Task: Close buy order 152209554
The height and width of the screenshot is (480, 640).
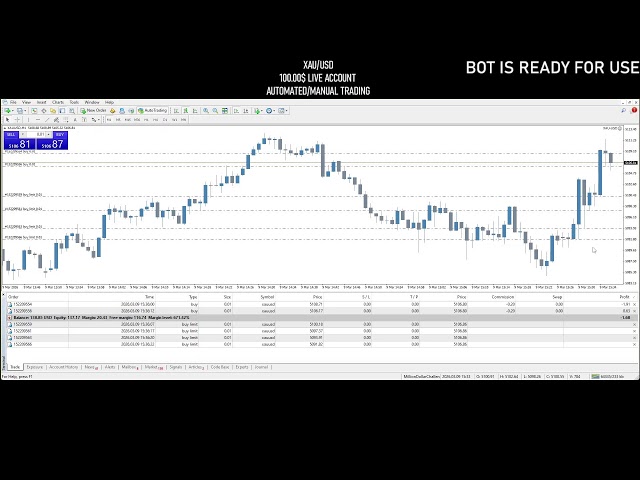Action: click(x=634, y=304)
